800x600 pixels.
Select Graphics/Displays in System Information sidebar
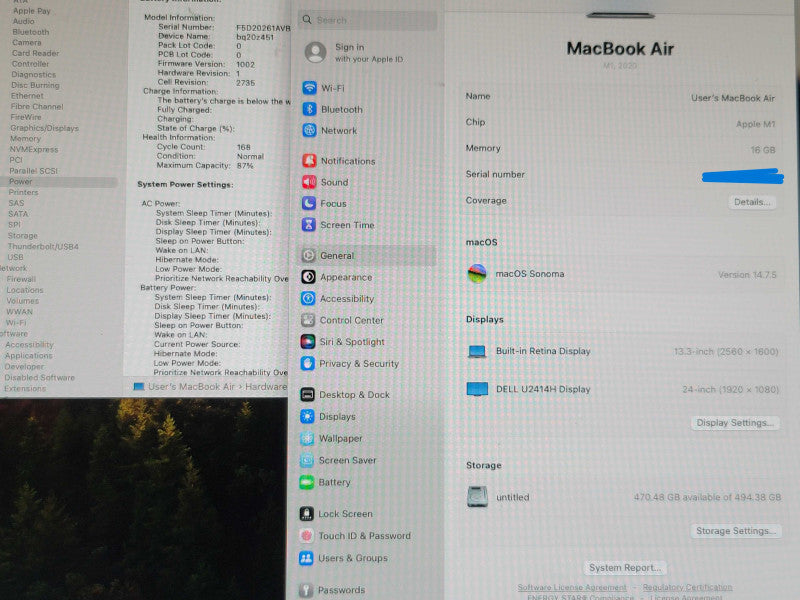click(44, 128)
